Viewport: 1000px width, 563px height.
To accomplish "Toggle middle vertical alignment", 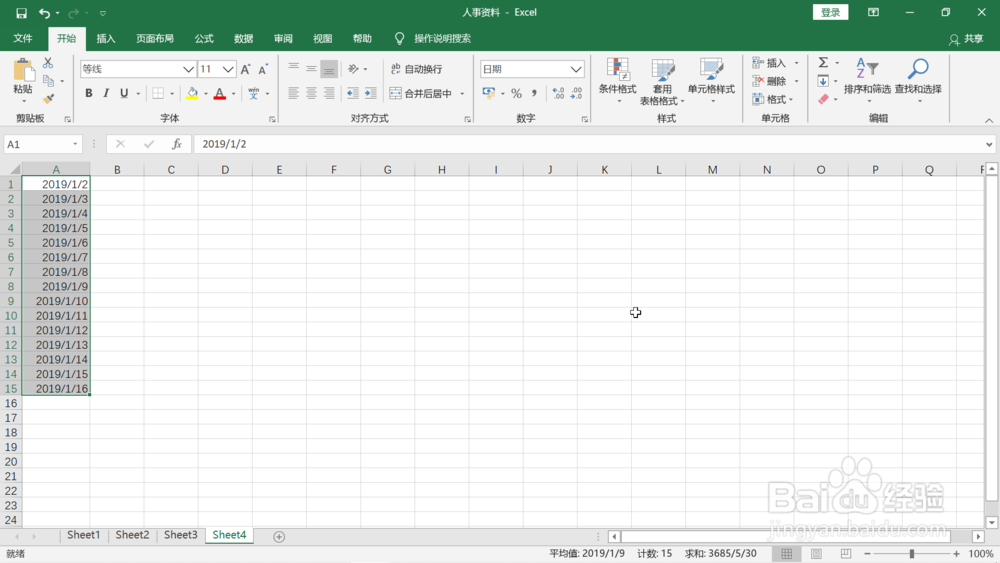I will pos(311,68).
